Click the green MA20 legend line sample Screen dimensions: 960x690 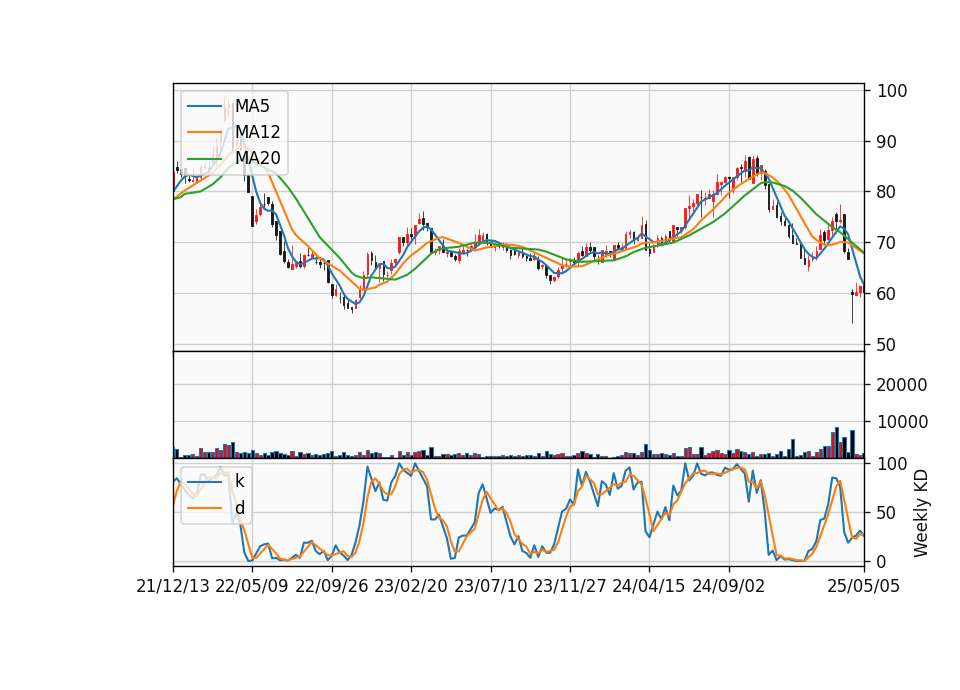pyautogui.click(x=204, y=159)
